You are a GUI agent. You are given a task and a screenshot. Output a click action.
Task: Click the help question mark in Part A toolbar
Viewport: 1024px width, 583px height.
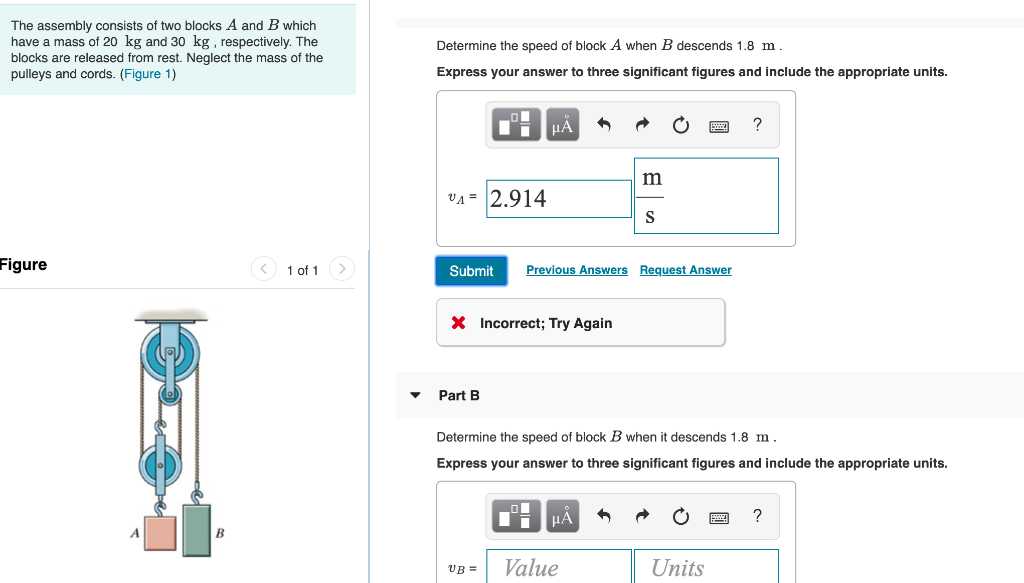point(757,124)
